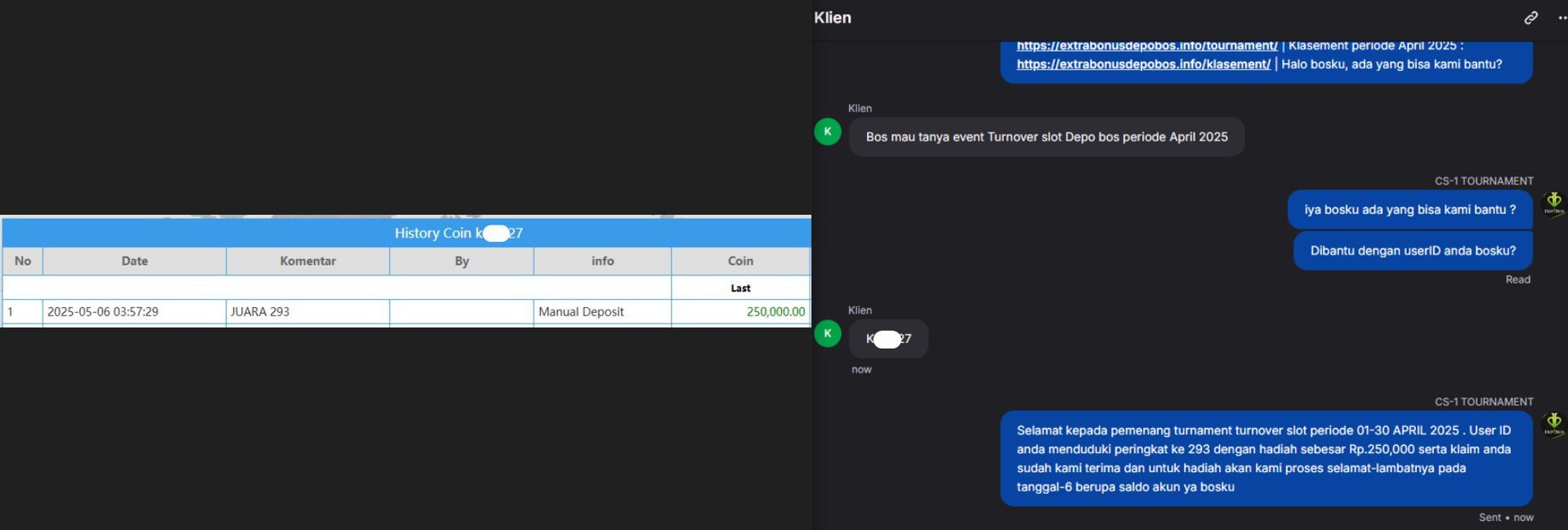Click the 'JUARA 293' comment cell
This screenshot has height=530, width=1568.
[x=307, y=312]
